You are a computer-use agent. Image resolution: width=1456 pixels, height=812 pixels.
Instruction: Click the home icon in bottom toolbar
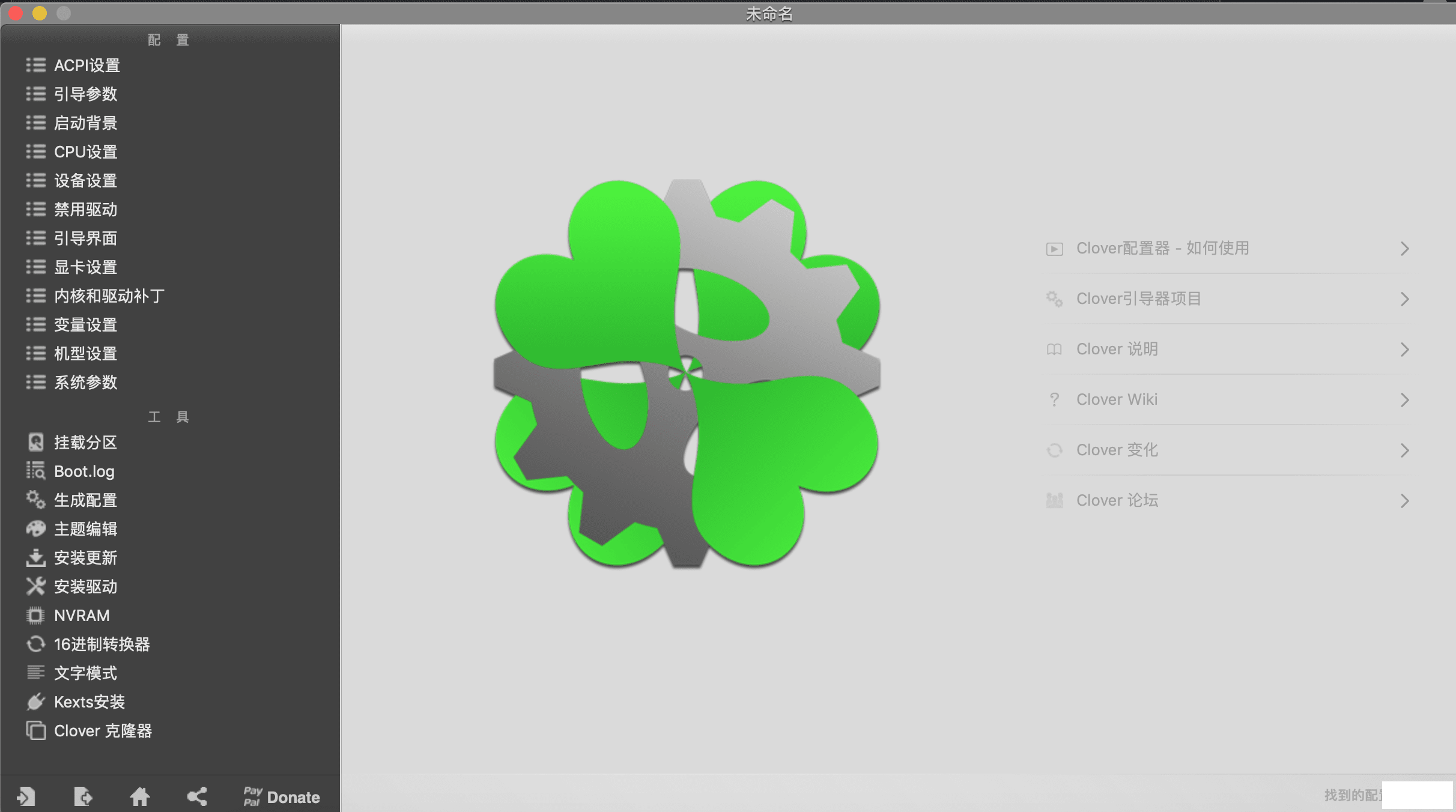click(x=140, y=797)
